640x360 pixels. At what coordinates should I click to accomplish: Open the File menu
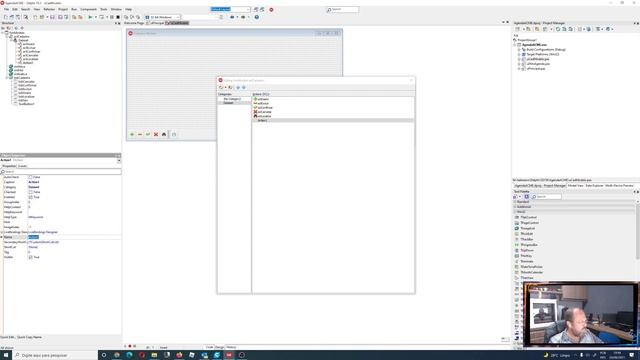click(6, 9)
